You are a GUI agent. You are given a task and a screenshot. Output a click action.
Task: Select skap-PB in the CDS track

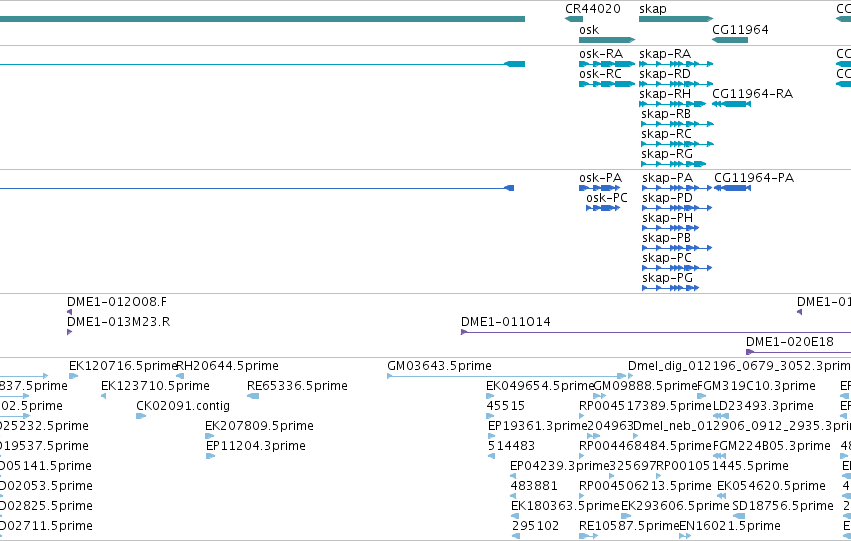click(677, 249)
